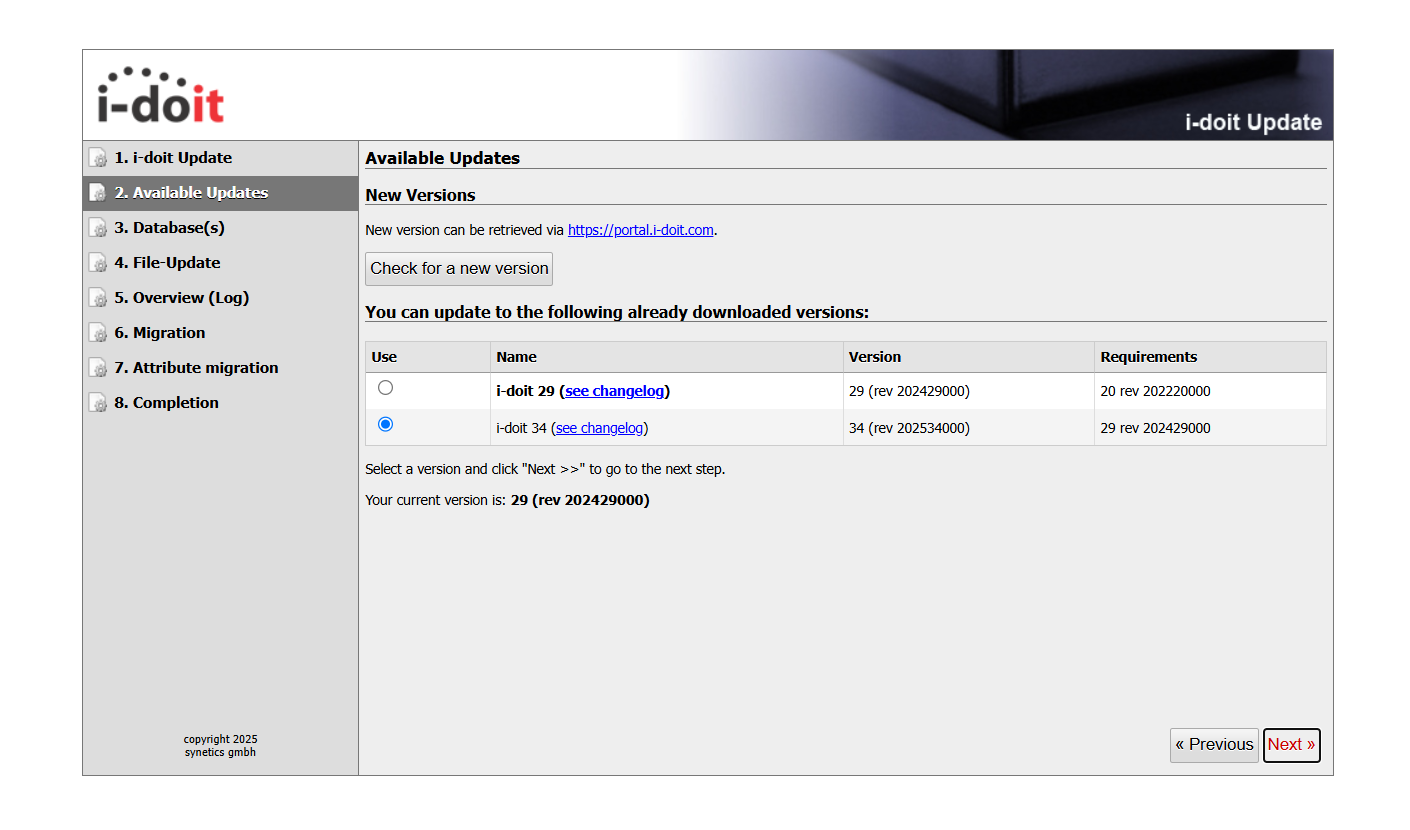Click the Your current version is line
1410x830 pixels.
pyautogui.click(x=507, y=500)
